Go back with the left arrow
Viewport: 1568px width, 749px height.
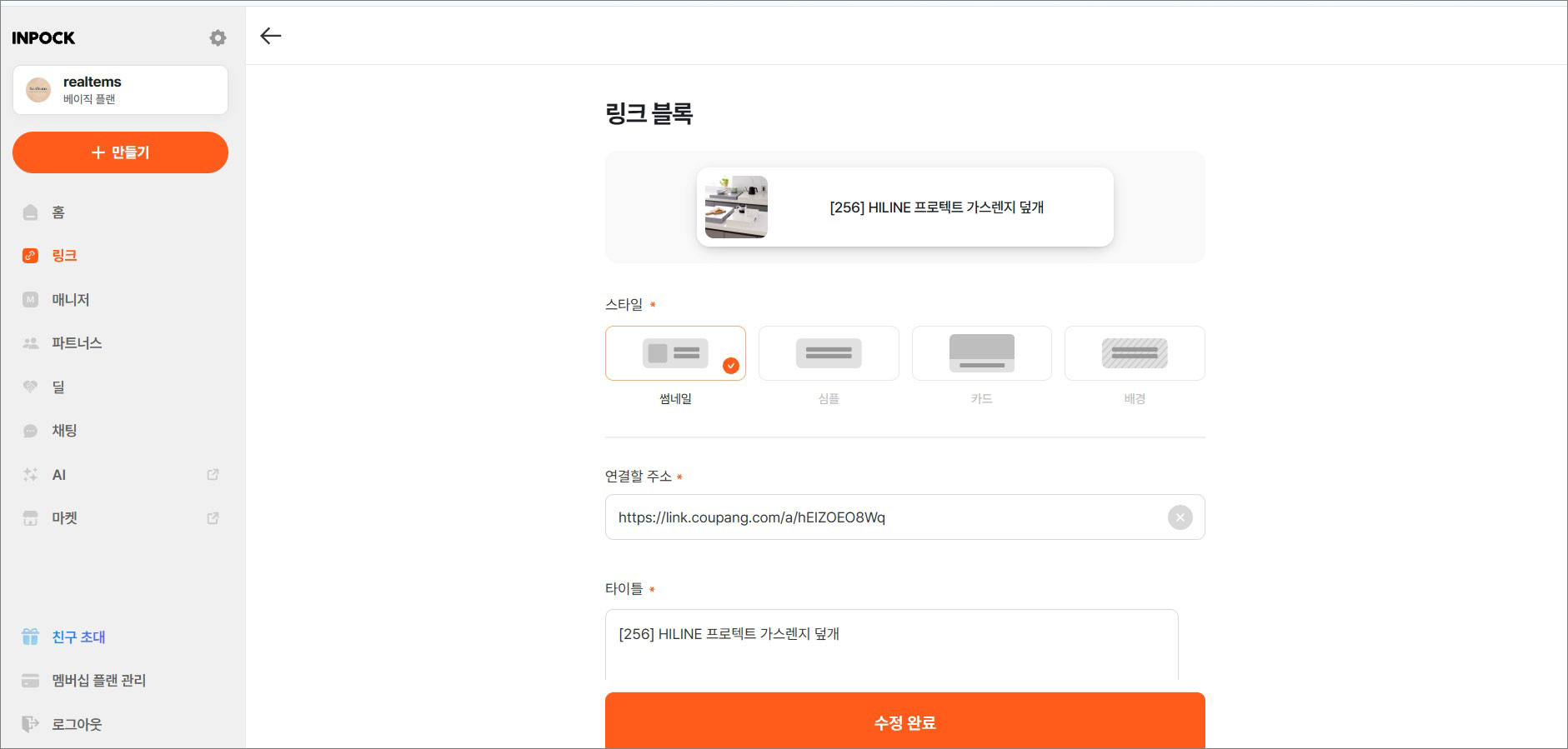(271, 36)
